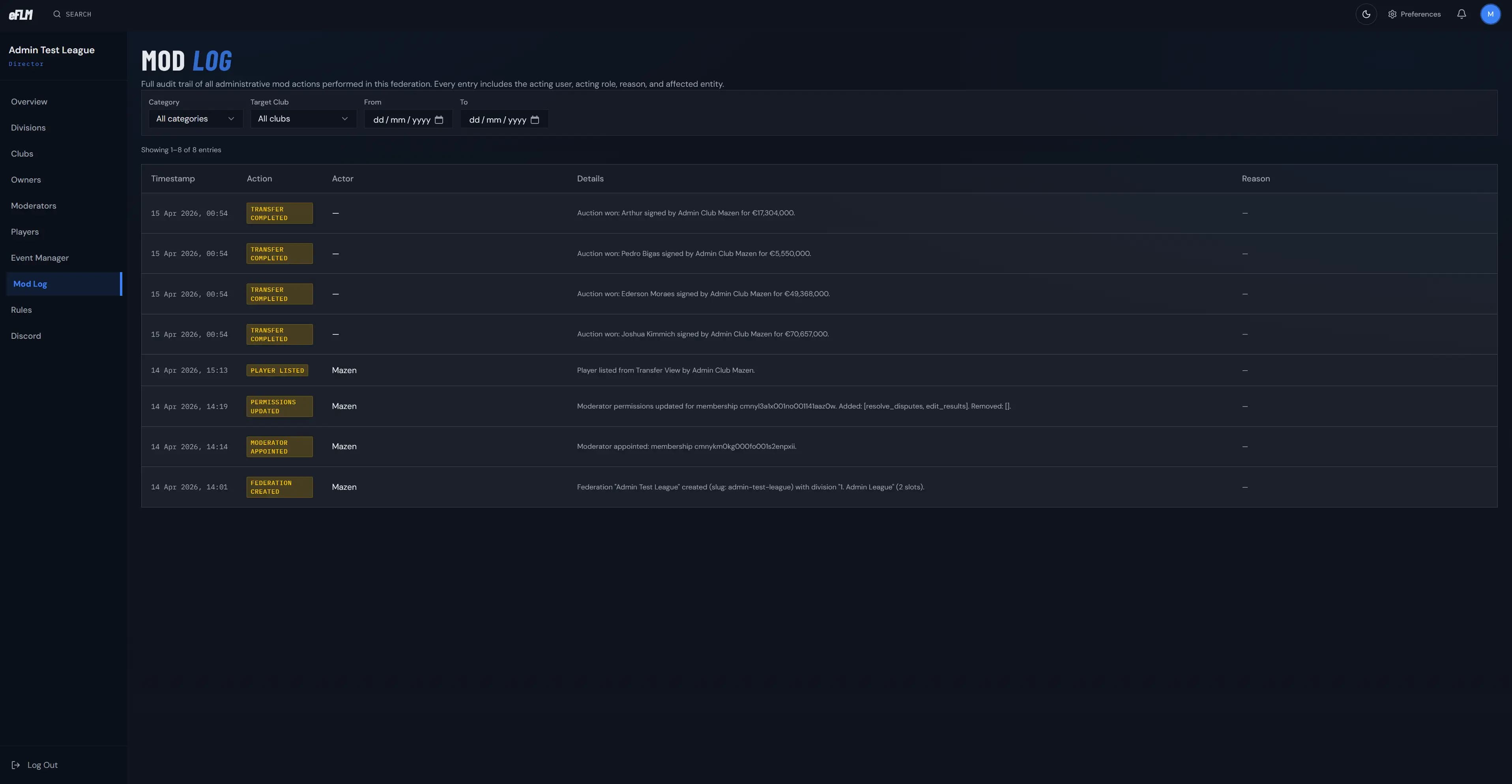Click Federation created details text
This screenshot has height=784, width=1512.
point(750,487)
